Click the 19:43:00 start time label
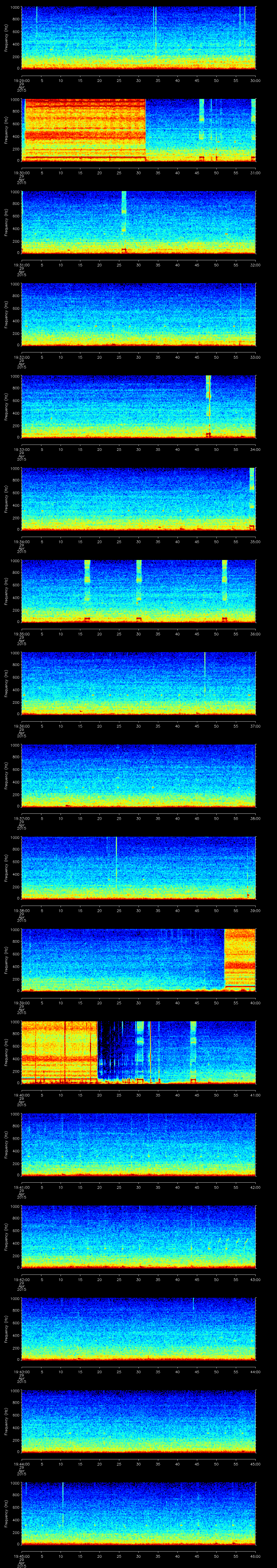277x1568 pixels. pos(21,1372)
